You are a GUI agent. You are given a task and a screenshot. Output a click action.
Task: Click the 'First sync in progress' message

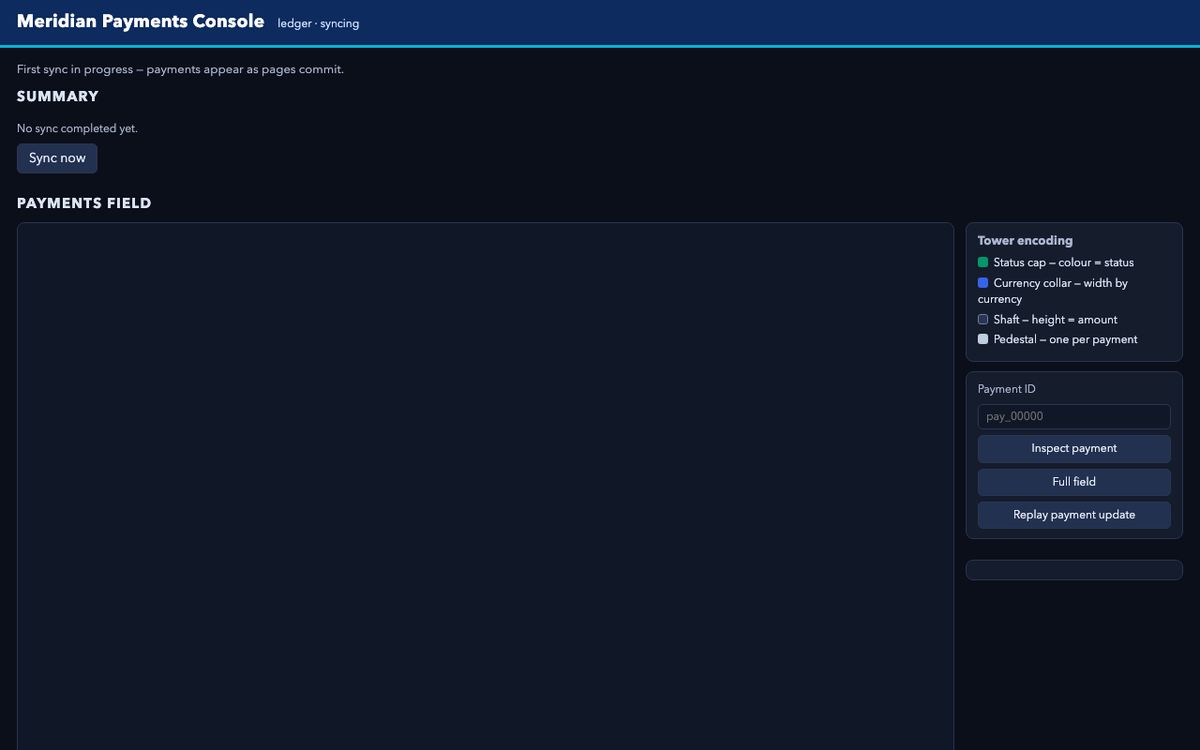coord(180,69)
